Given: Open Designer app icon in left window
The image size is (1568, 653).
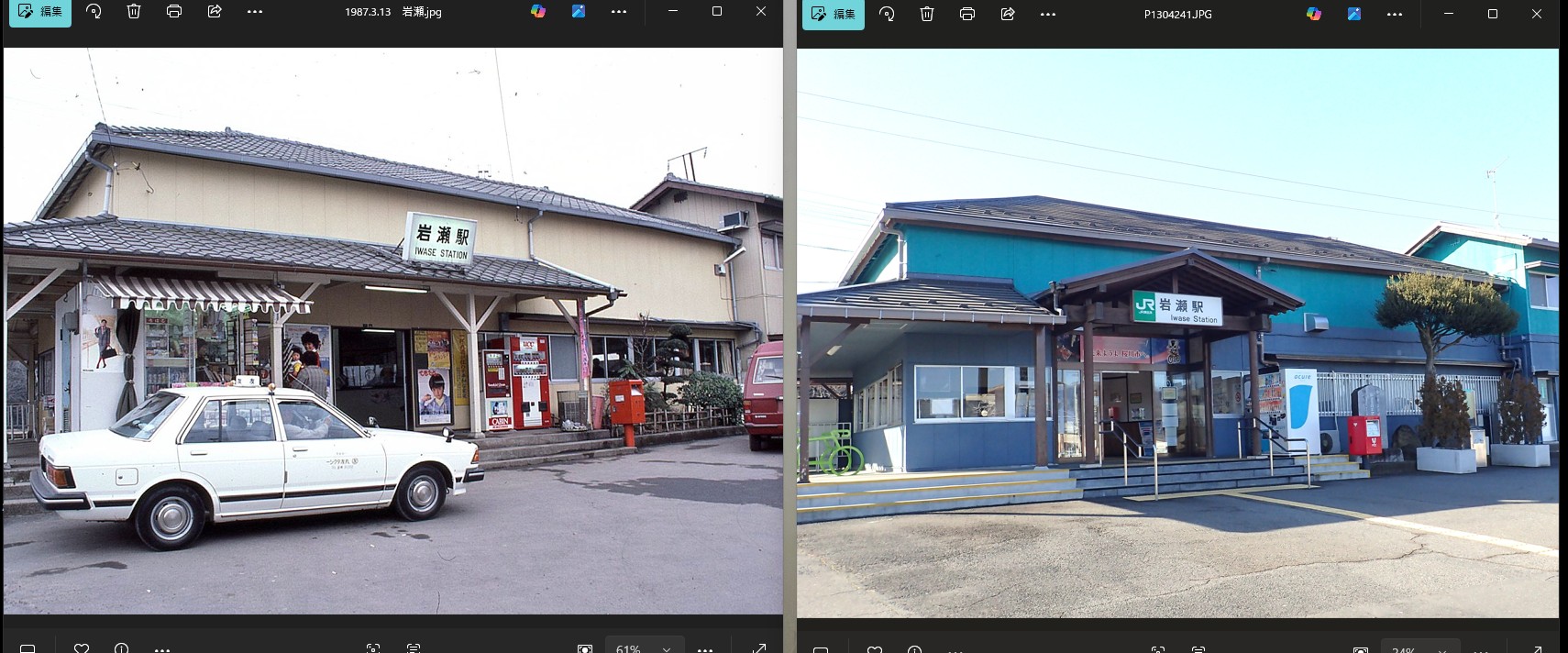Looking at the screenshot, I should click(579, 12).
